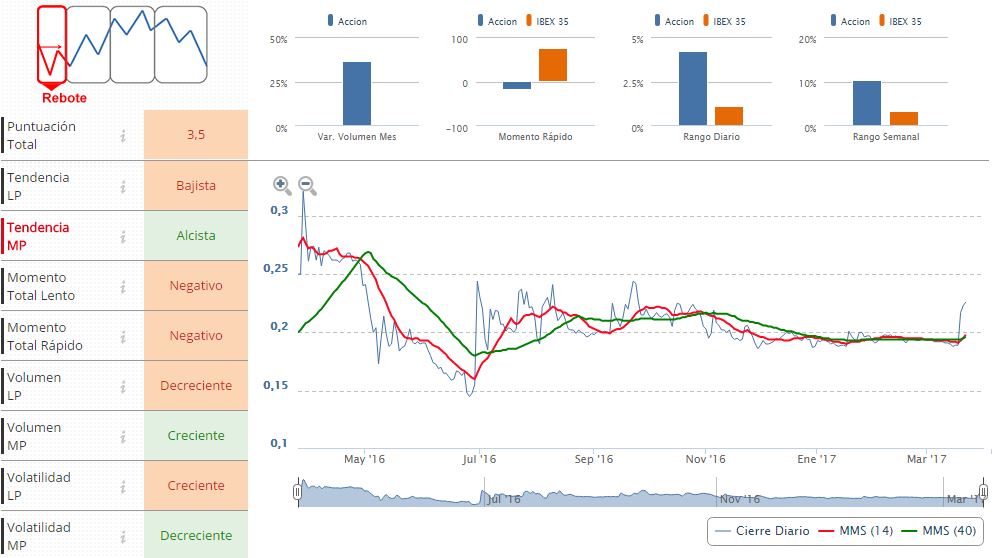Select the Puntuación Total row label
1000x558 pixels.
tap(41, 135)
